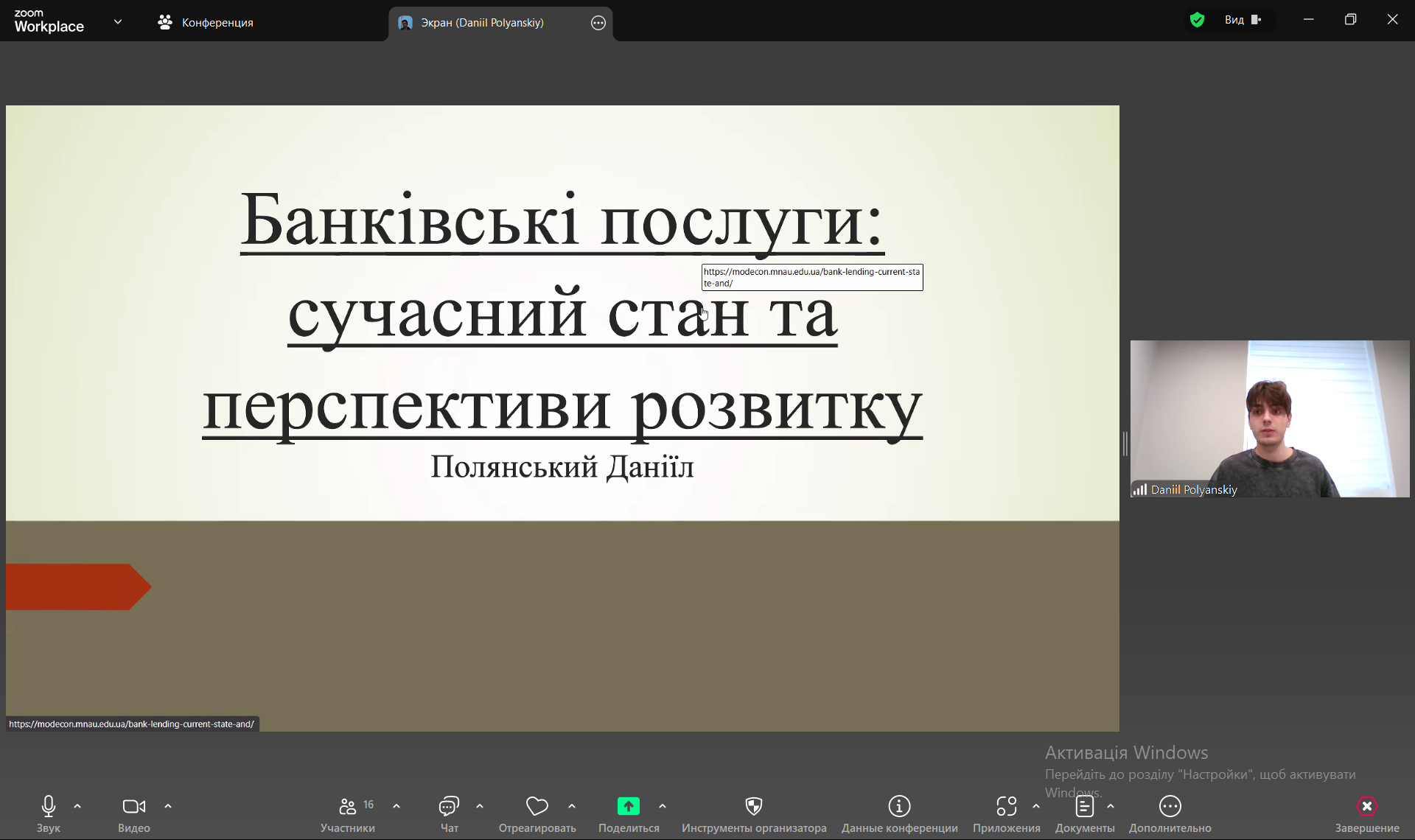
Task: Open the Документы icon
Action: coord(1084,806)
